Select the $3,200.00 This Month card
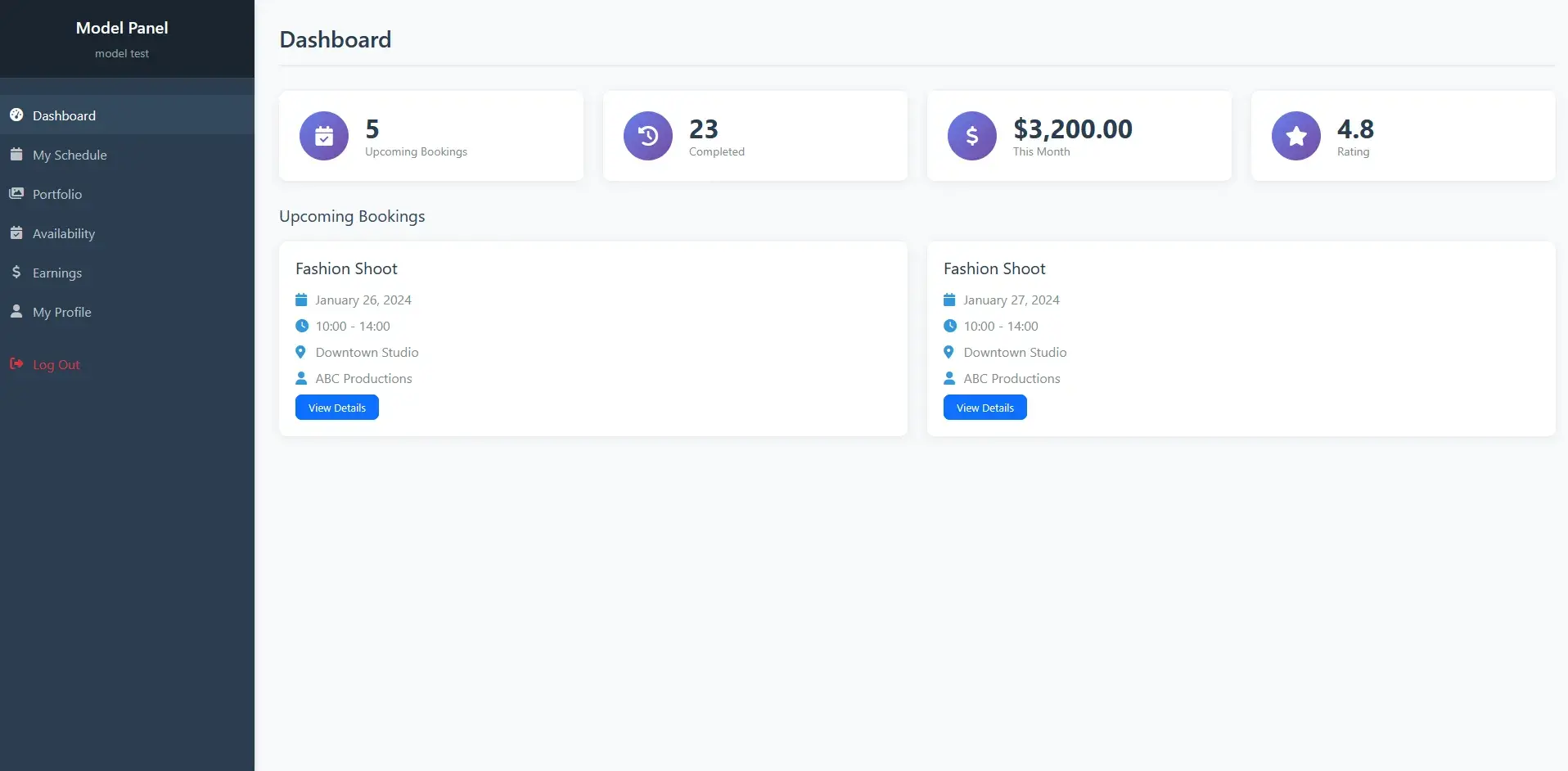1568x771 pixels. coord(1079,136)
